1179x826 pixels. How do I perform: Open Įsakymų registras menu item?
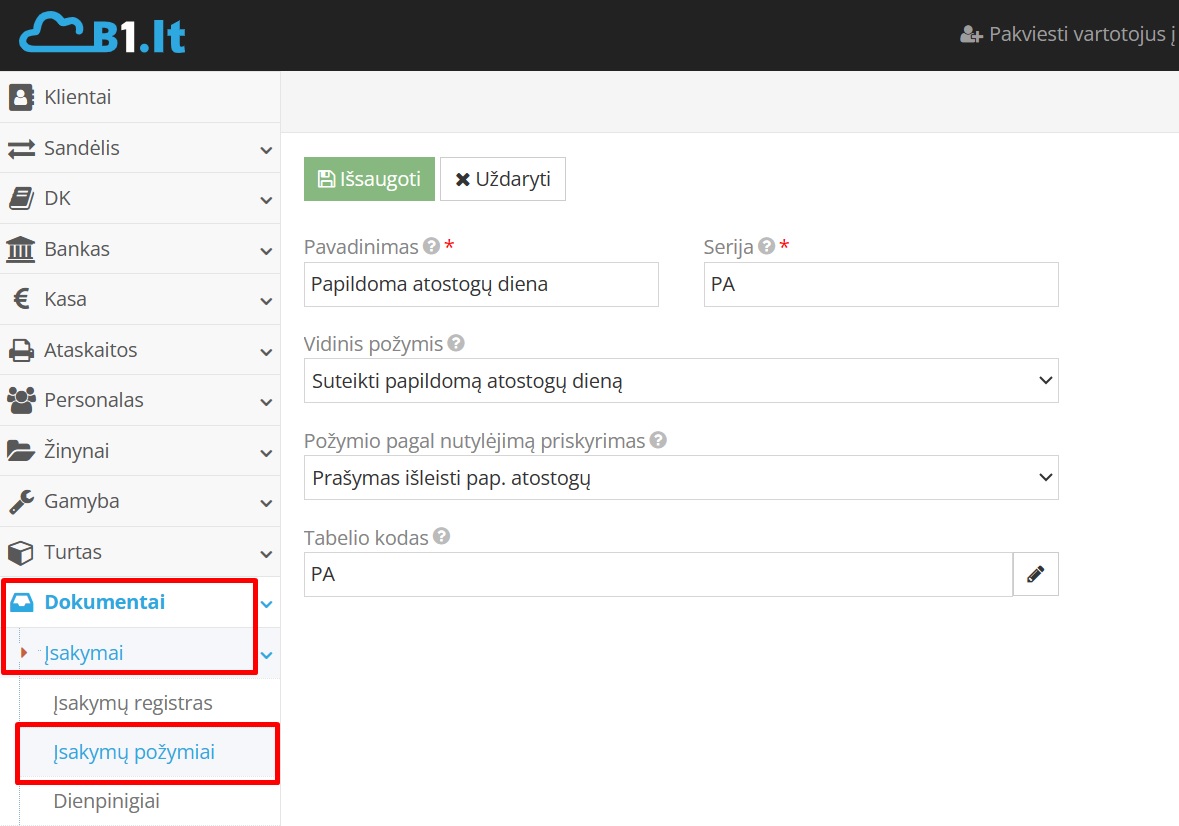[132, 703]
